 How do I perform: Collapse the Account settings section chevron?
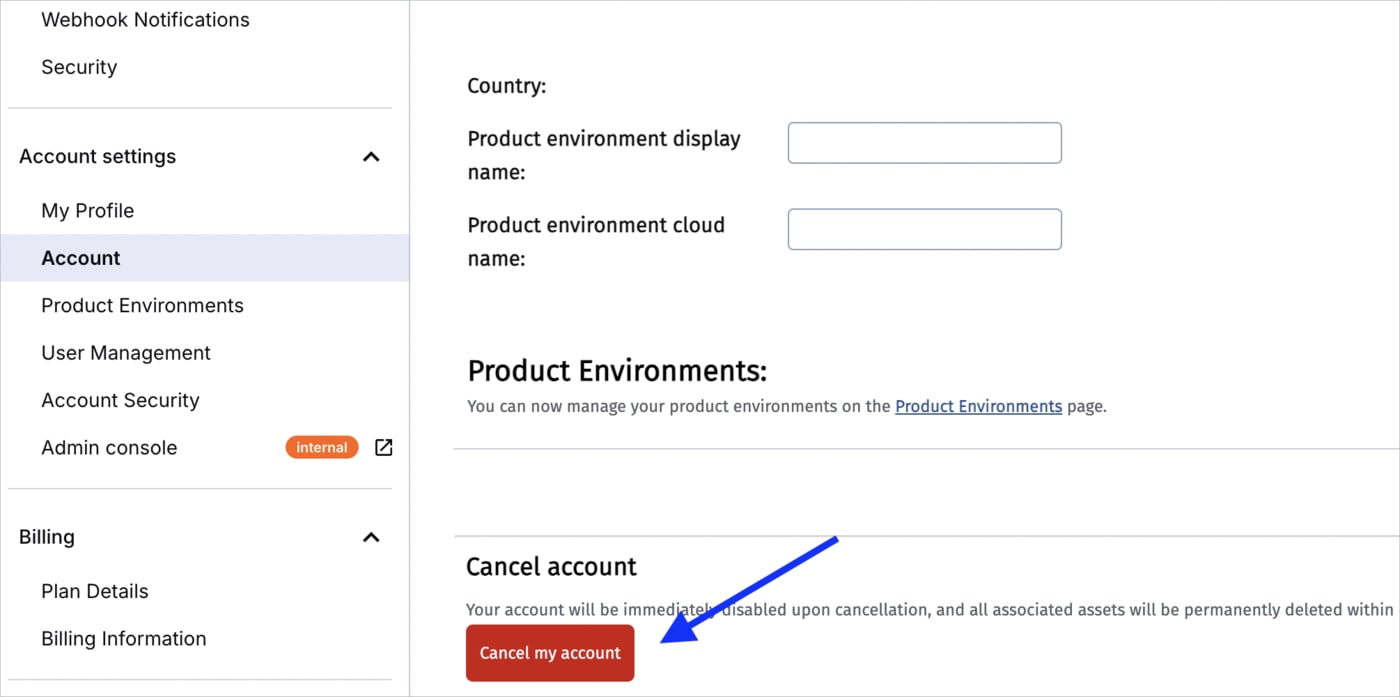[x=371, y=156]
